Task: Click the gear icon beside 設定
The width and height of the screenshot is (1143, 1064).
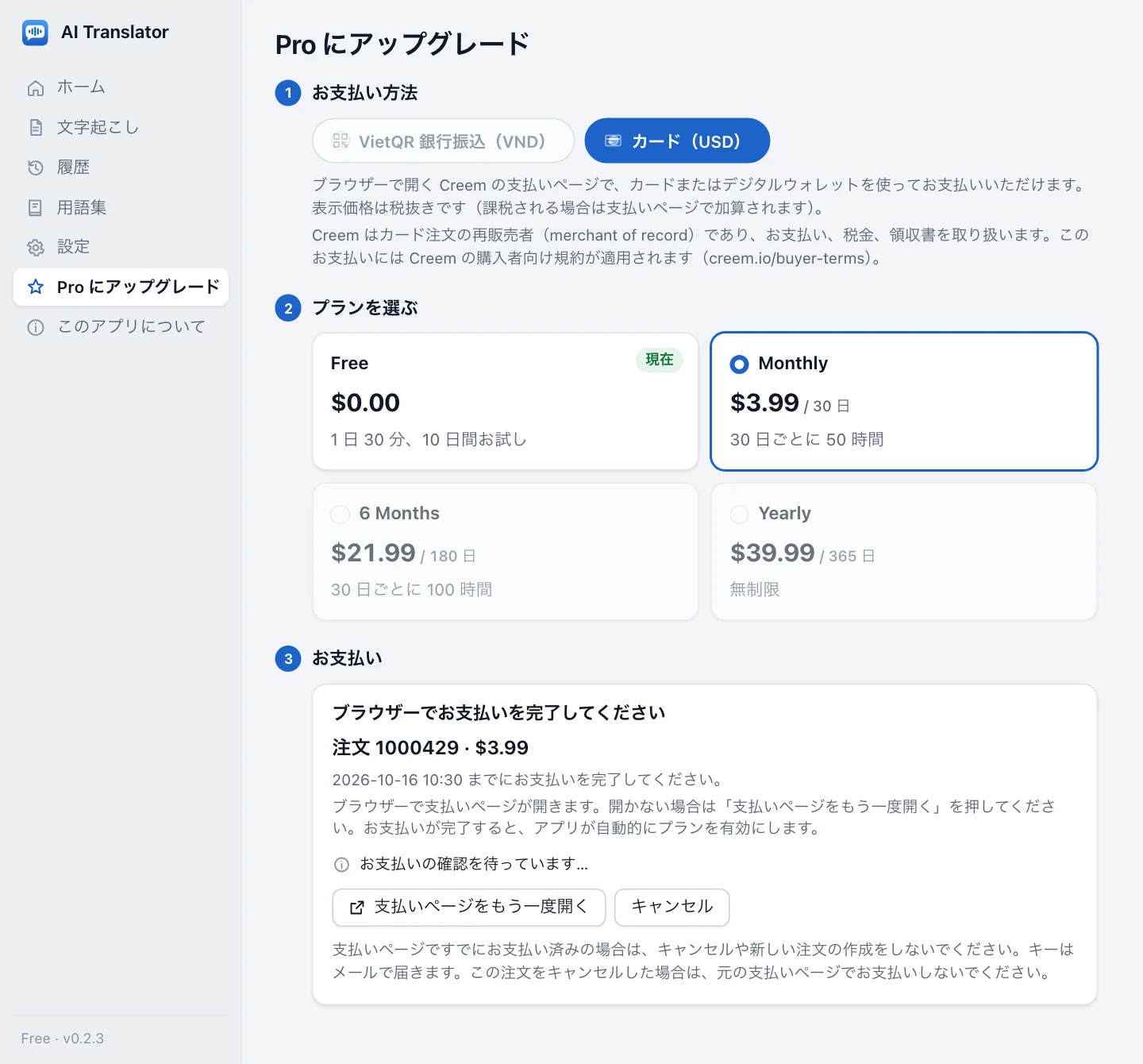Action: [36, 248]
